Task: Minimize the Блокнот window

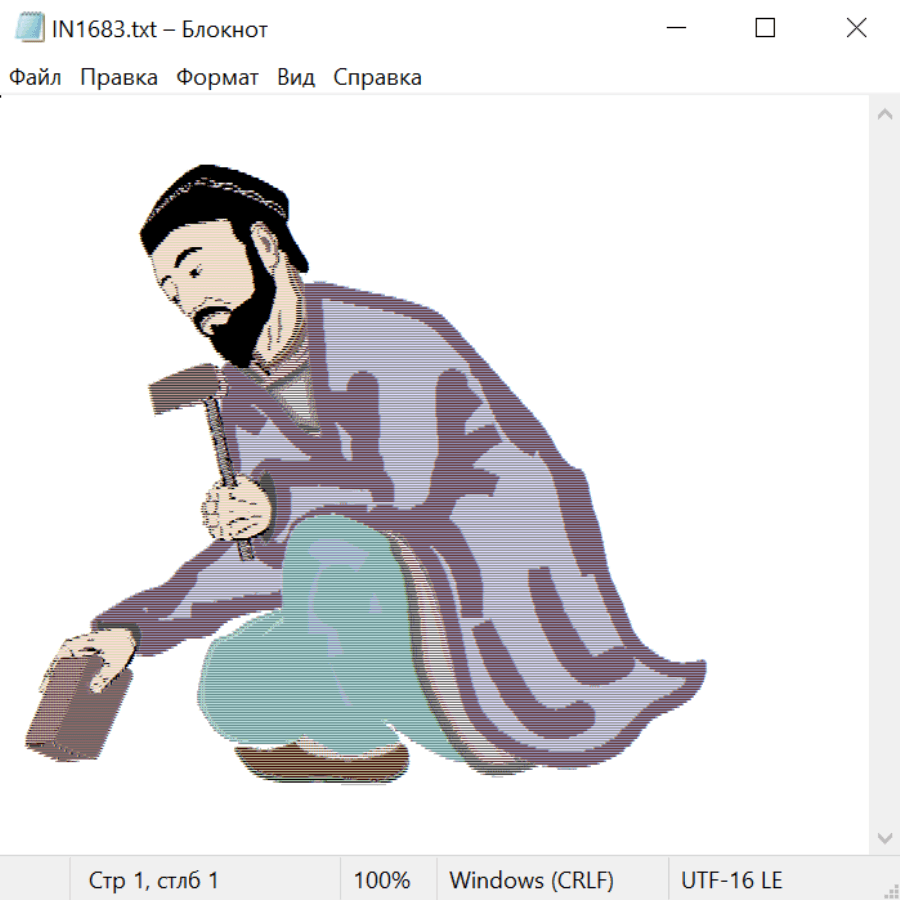Action: [675, 28]
